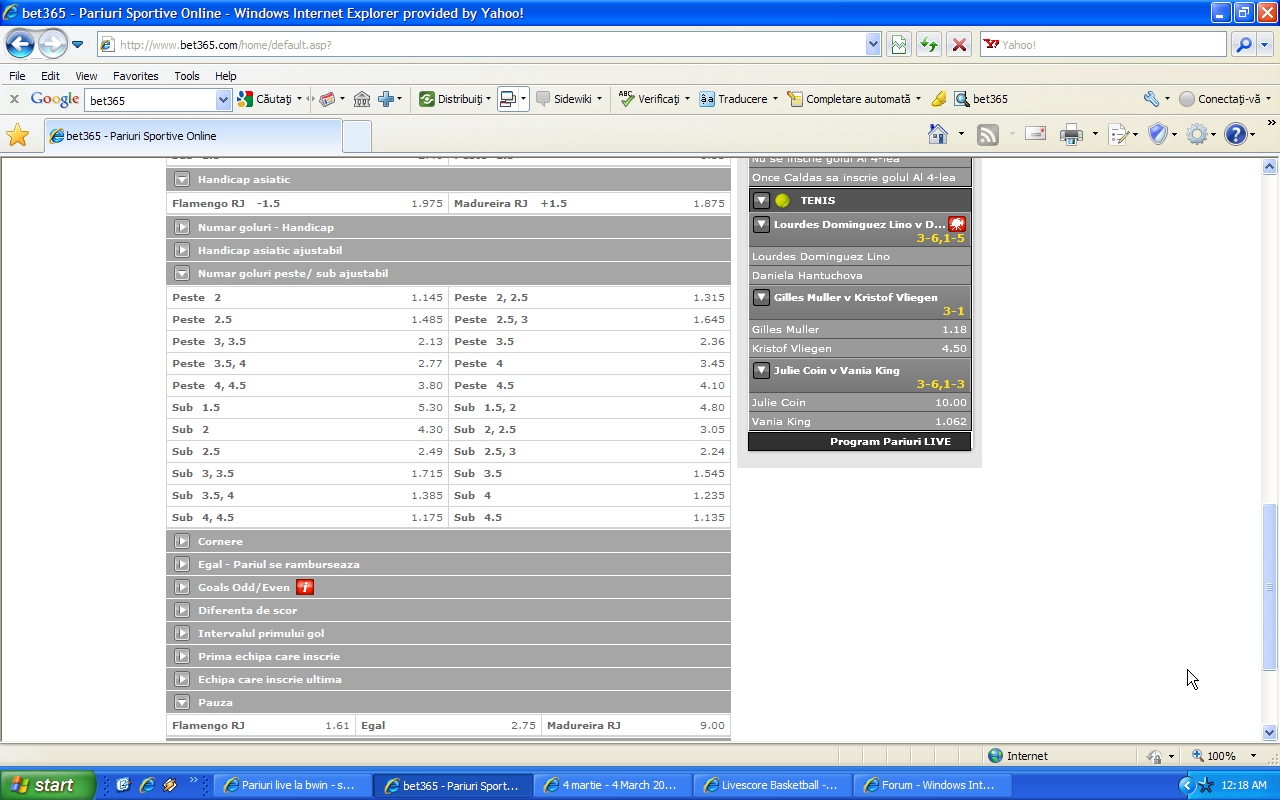Open Google toolbar search box dropdown

224,99
